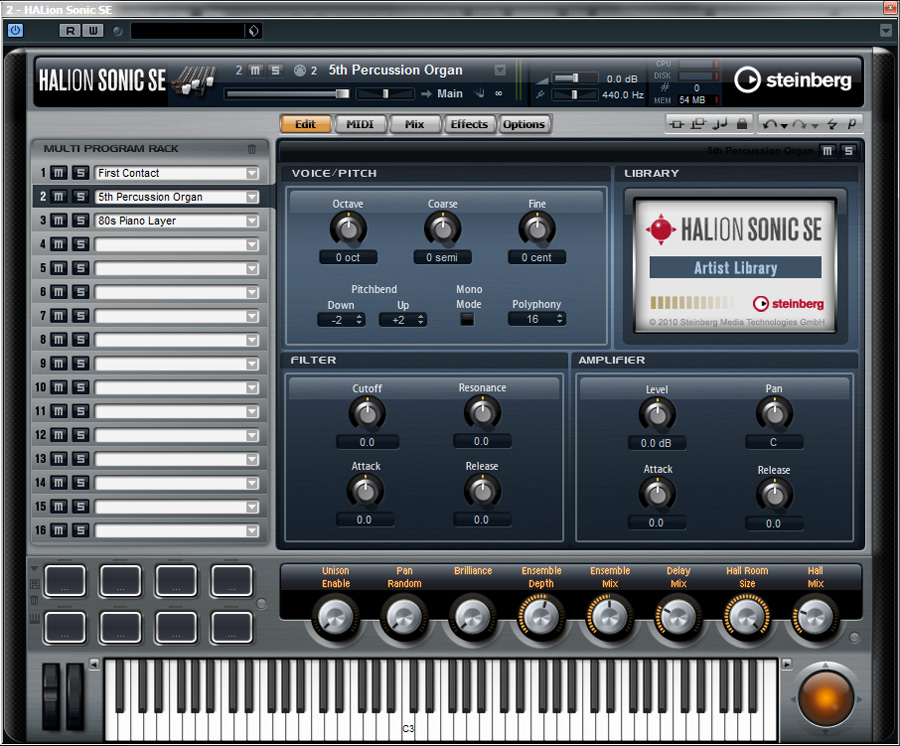Click the undo arrow icon

[x=768, y=124]
